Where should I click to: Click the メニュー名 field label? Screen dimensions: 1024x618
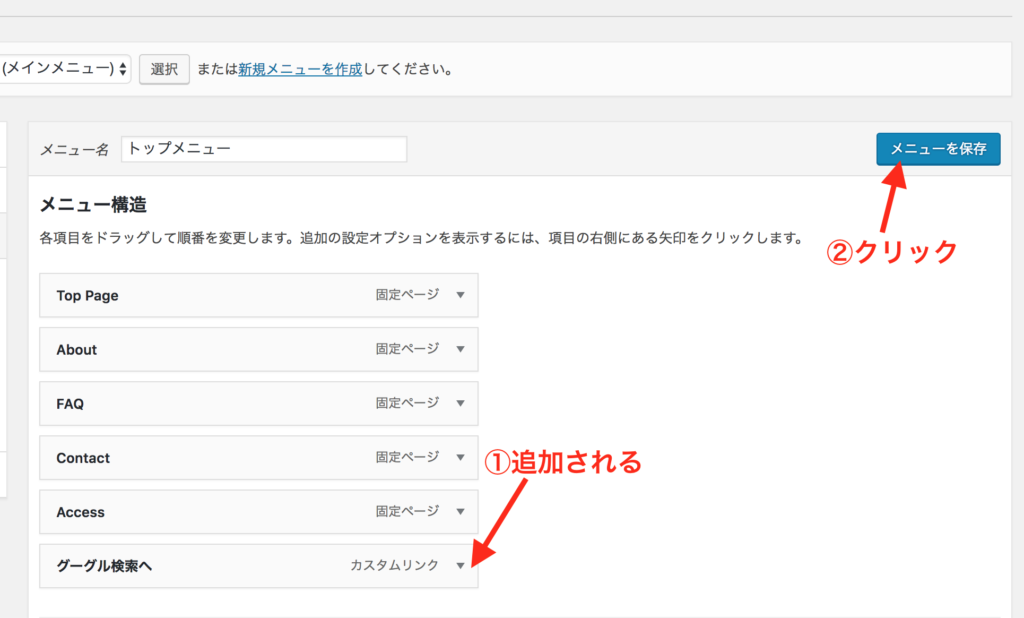(x=74, y=150)
